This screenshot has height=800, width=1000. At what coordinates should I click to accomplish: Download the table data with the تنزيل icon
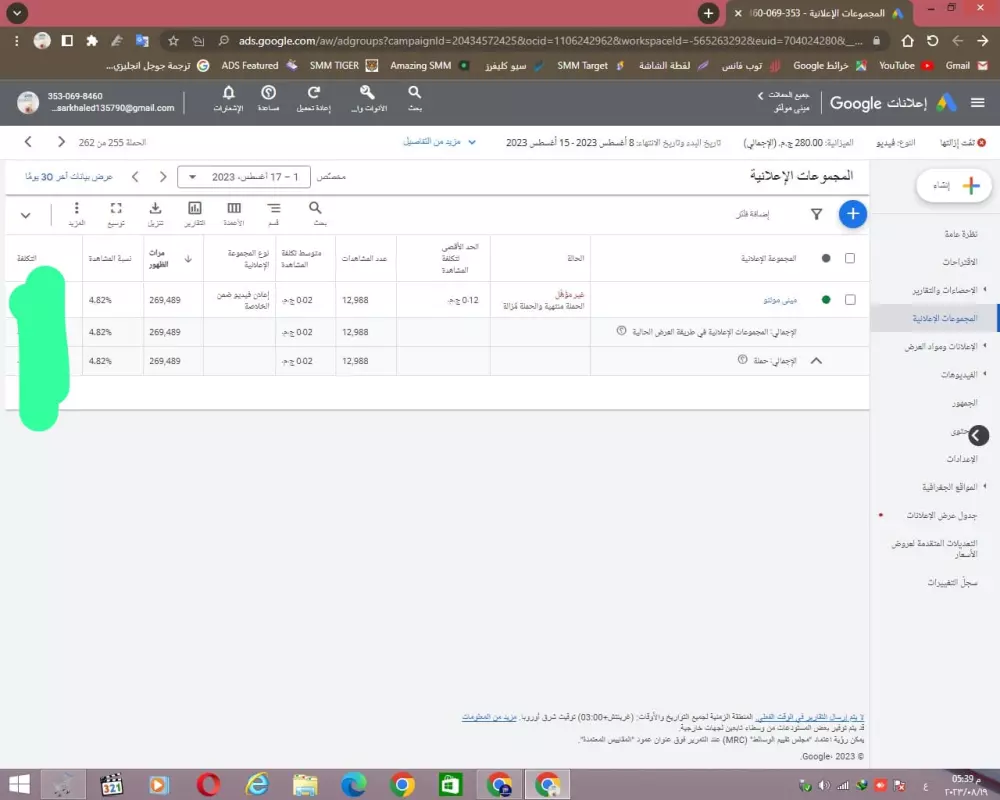coord(155,211)
